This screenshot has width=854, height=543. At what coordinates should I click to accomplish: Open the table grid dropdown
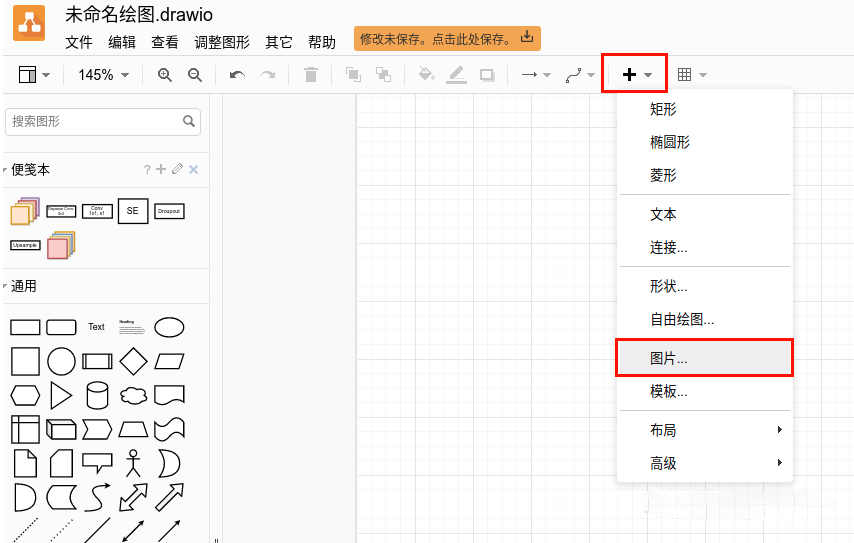pyautogui.click(x=692, y=75)
